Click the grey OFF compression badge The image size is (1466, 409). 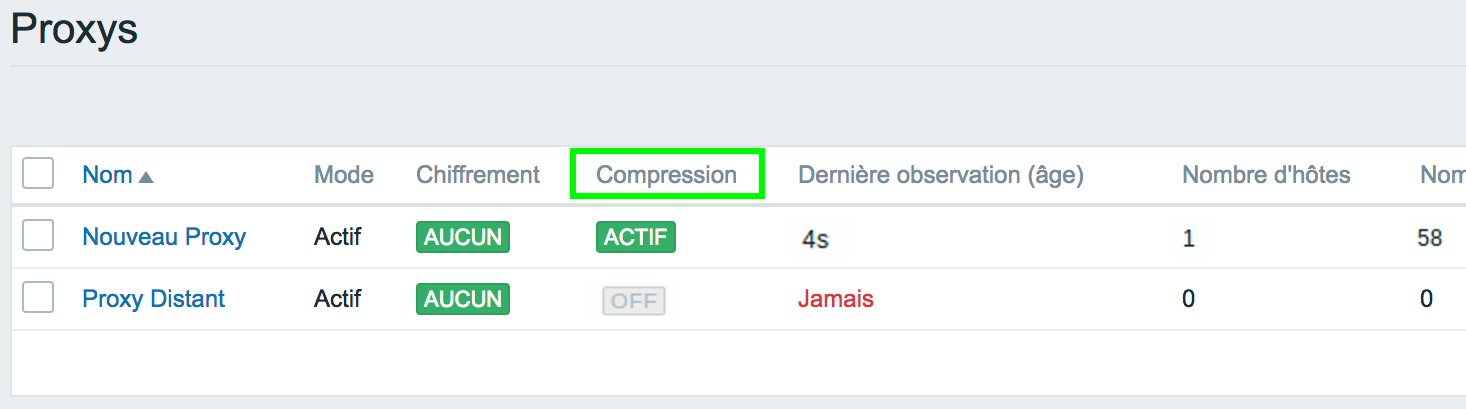tap(634, 301)
